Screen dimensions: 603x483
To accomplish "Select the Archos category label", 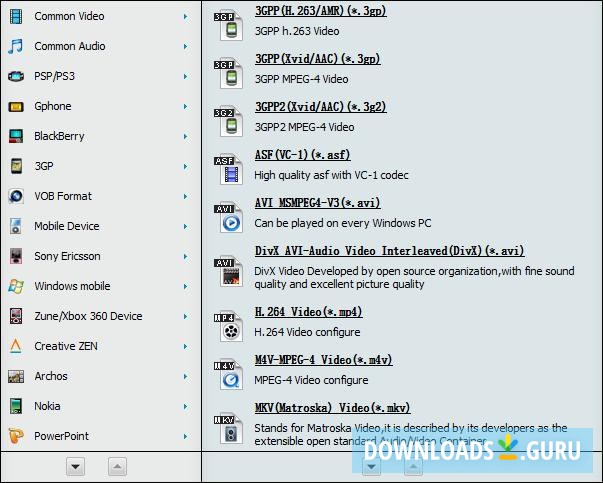I will pyautogui.click(x=51, y=376).
